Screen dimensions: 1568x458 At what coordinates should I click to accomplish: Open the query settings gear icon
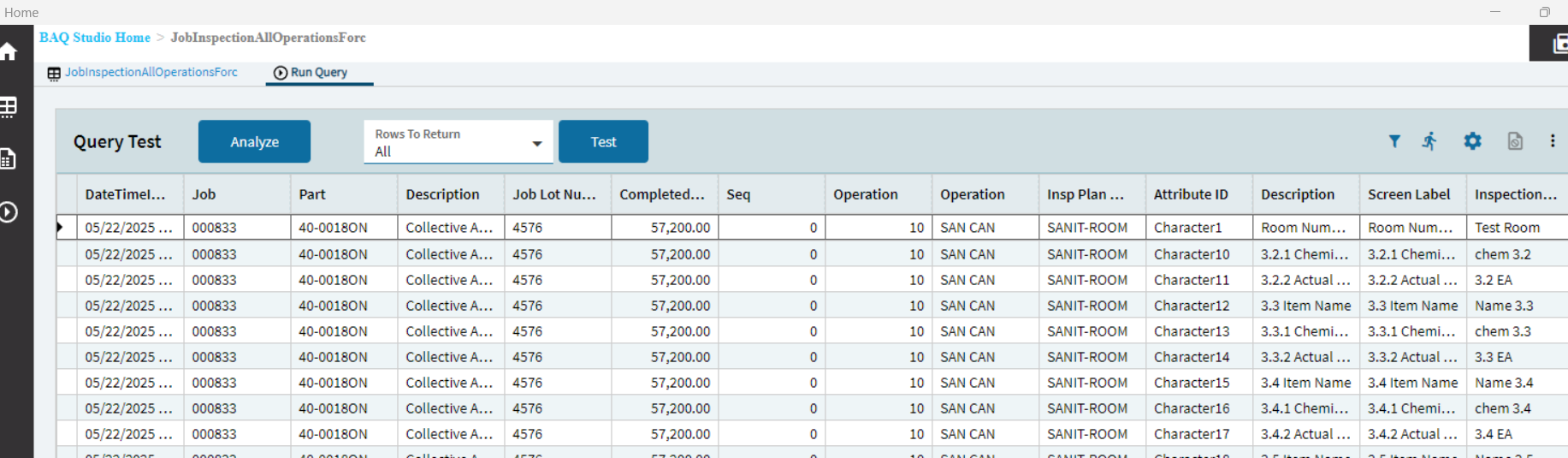1472,141
